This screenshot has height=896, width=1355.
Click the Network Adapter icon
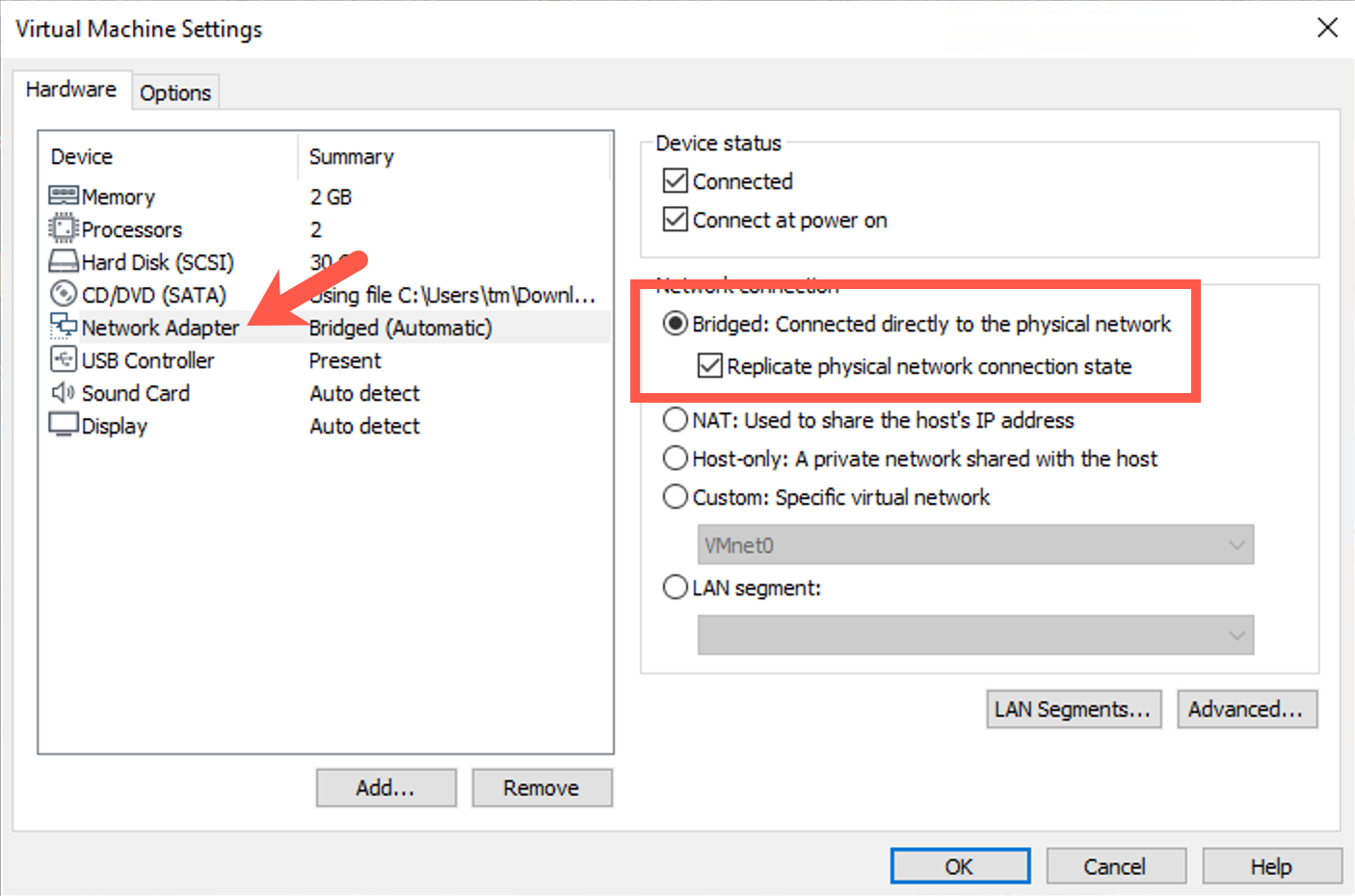click(x=62, y=327)
